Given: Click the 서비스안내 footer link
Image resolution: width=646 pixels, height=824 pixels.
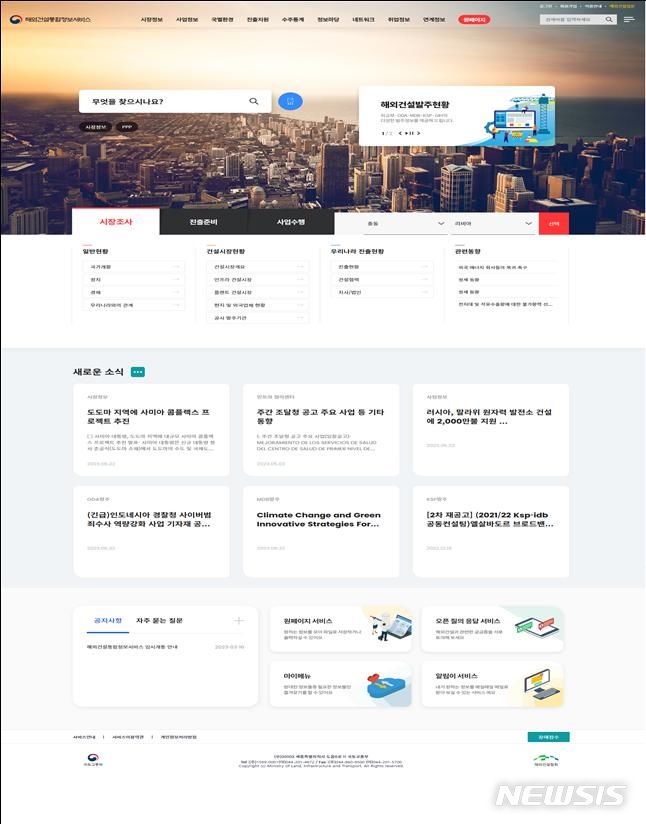Looking at the screenshot, I should 84,737.
